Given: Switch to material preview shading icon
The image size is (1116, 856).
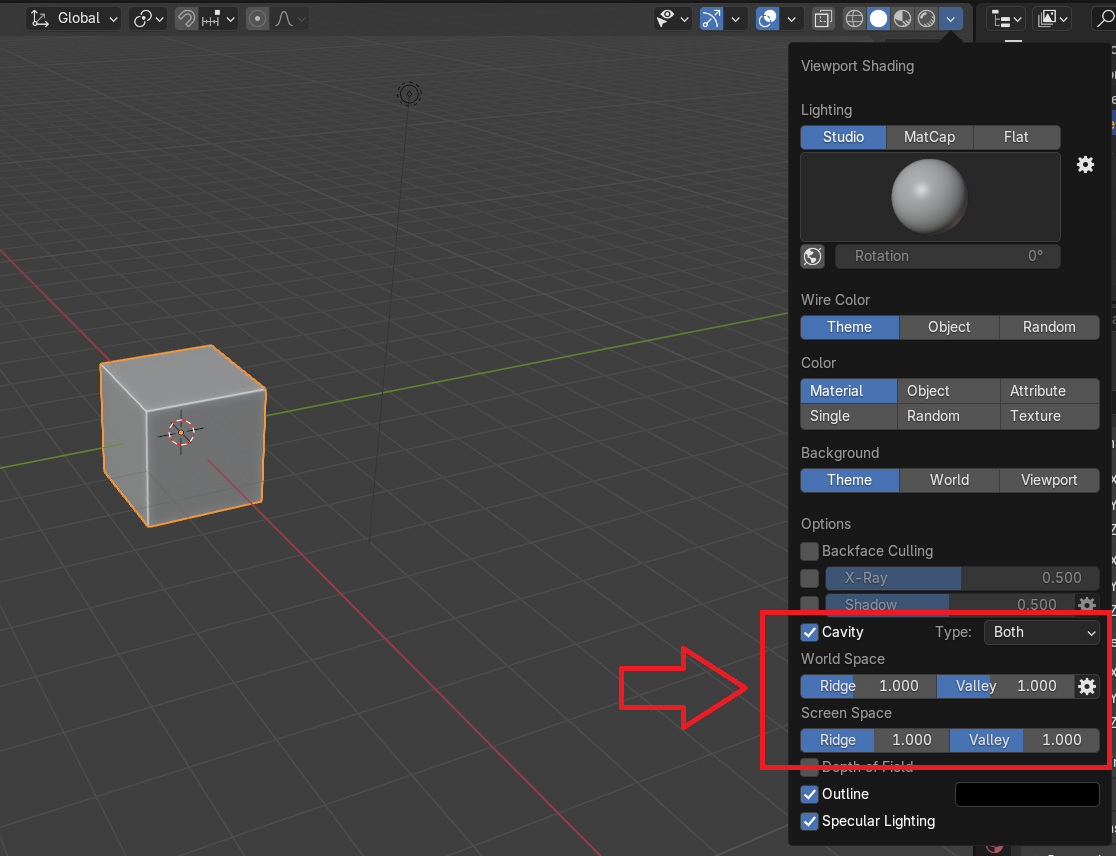Looking at the screenshot, I should pyautogui.click(x=902, y=19).
